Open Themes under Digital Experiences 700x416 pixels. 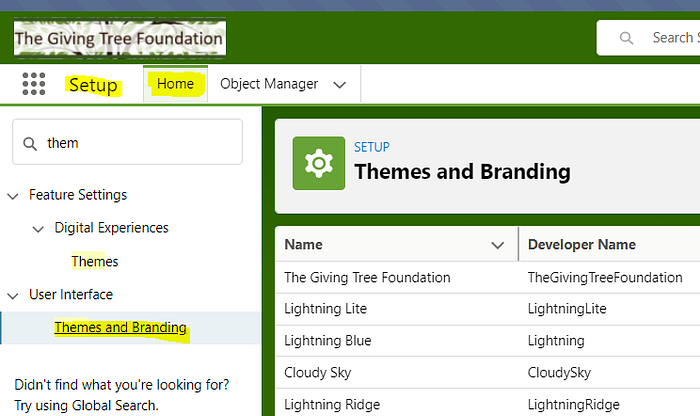[x=95, y=261]
